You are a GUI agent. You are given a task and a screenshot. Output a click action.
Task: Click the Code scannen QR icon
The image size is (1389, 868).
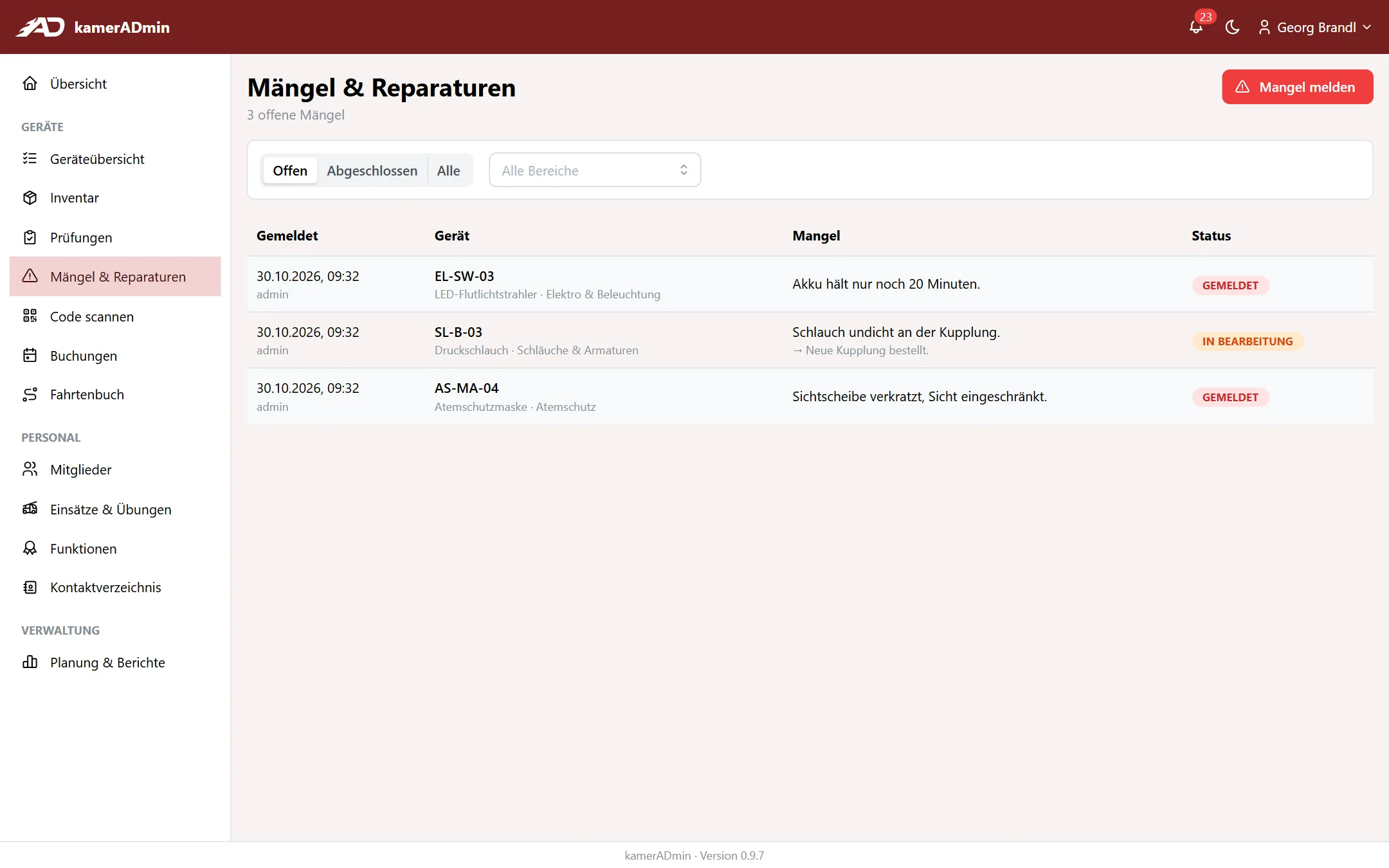30,316
